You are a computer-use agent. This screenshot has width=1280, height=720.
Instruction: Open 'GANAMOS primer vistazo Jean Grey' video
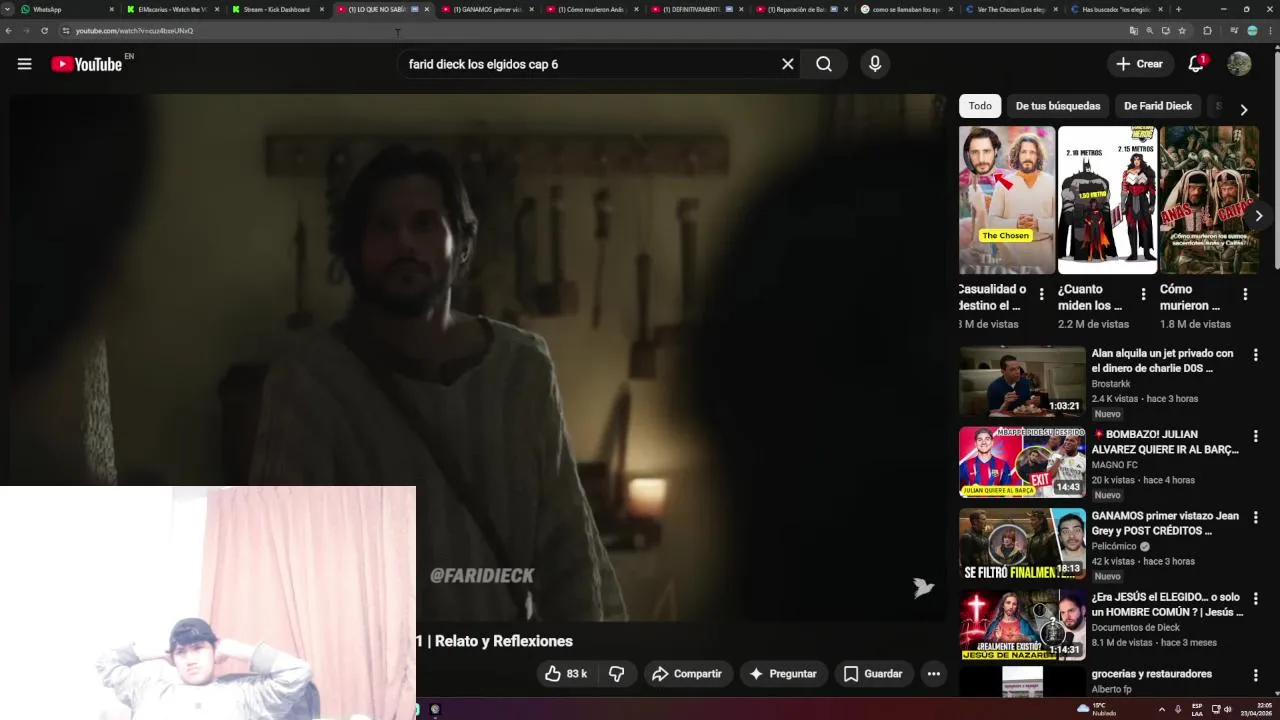[x=1165, y=524]
